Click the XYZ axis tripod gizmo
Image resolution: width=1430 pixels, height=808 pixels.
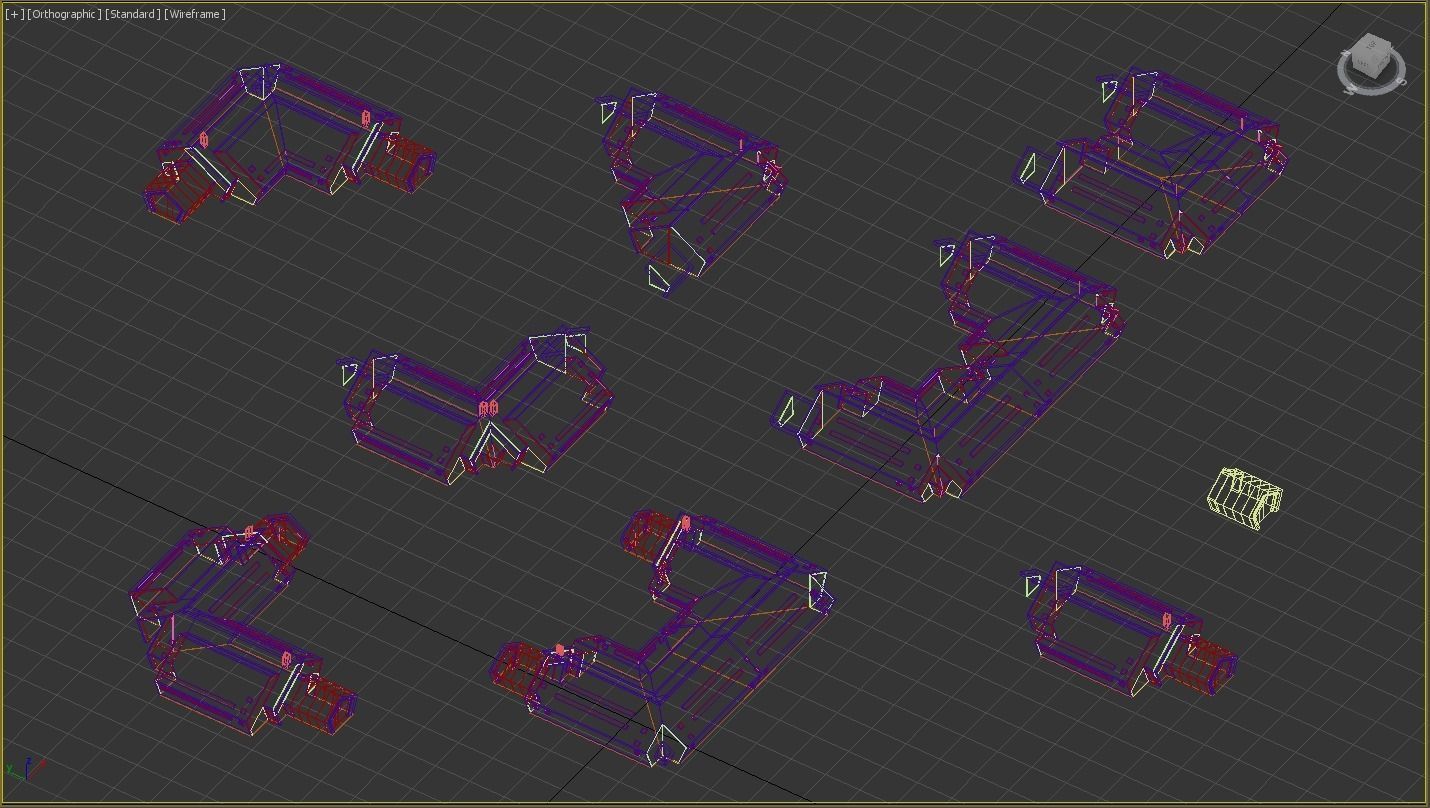coord(24,769)
